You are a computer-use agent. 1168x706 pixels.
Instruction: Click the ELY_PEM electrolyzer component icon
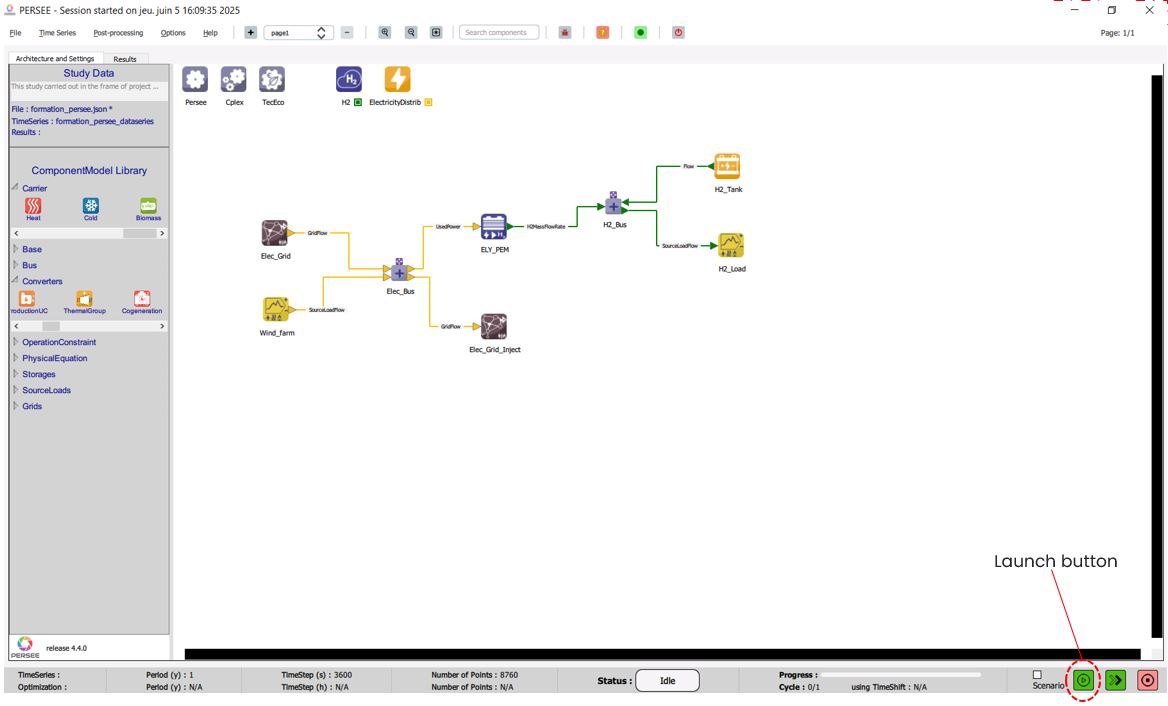493,226
